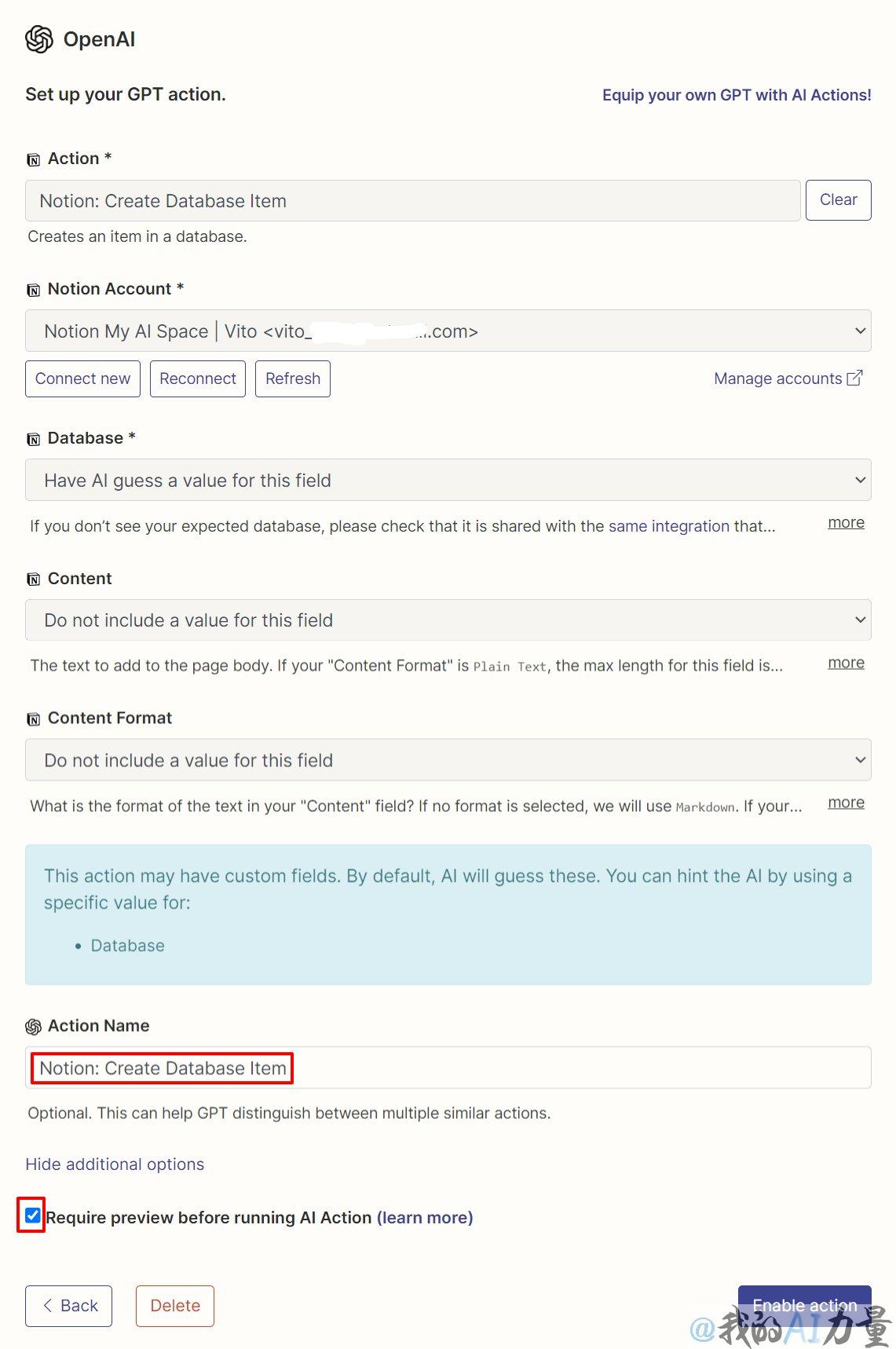Click the Action Name input field
Viewport: 896px width, 1349px height.
click(x=448, y=1068)
